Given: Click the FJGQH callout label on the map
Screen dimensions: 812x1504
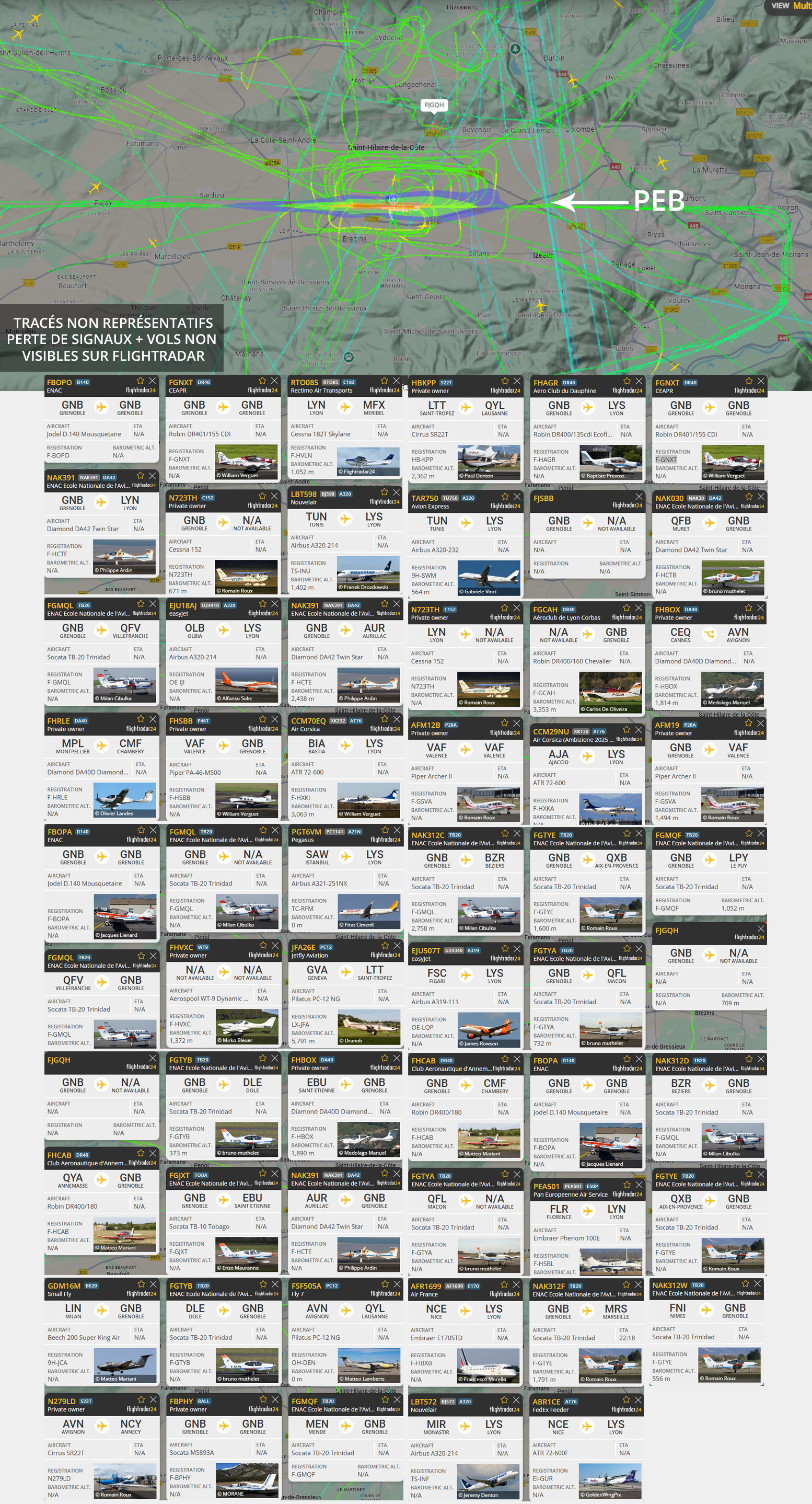Looking at the screenshot, I should 434,105.
